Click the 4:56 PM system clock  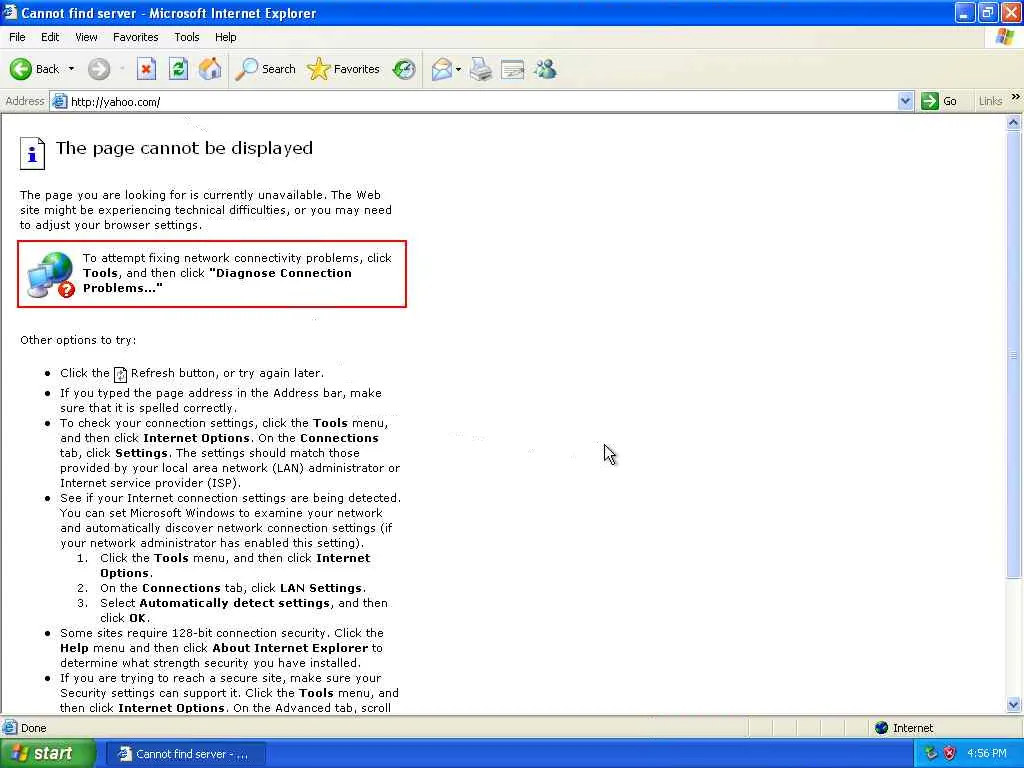point(987,754)
